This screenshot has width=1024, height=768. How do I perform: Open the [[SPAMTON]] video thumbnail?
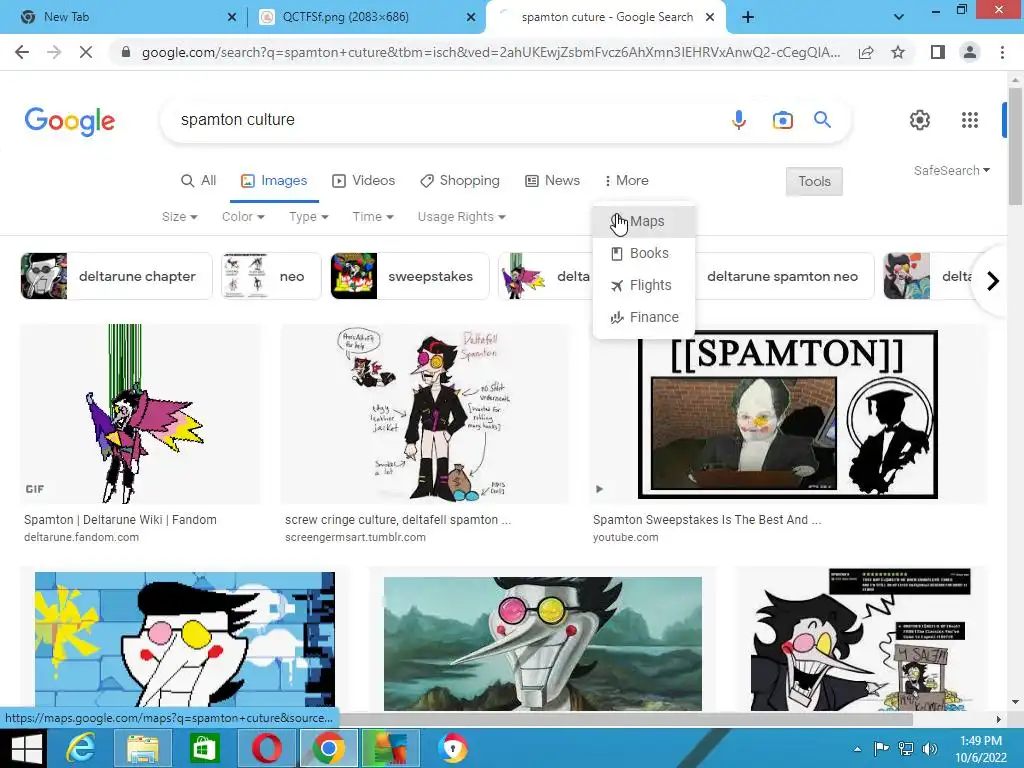coord(788,414)
